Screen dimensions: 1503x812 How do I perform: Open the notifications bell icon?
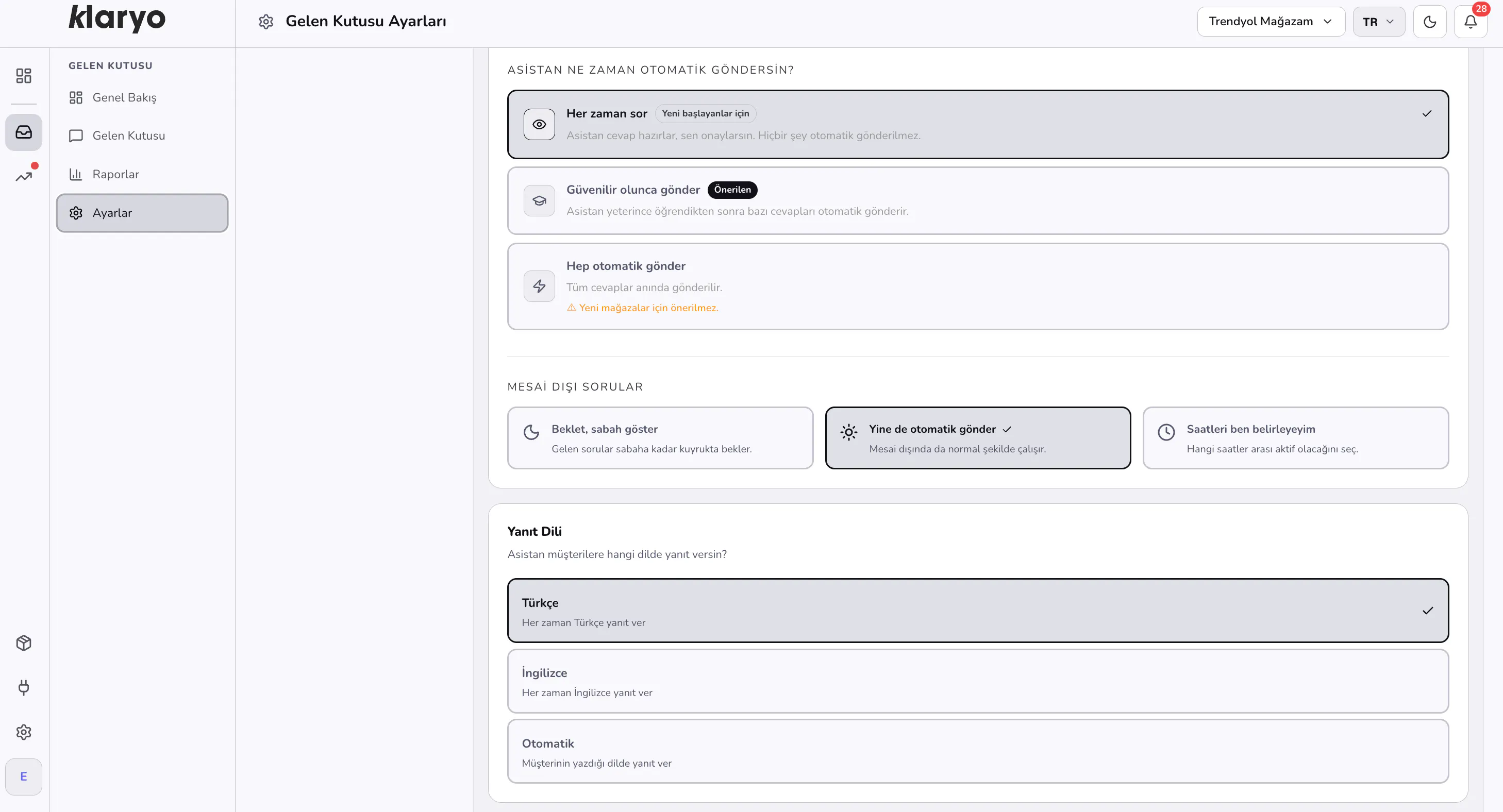(1471, 22)
